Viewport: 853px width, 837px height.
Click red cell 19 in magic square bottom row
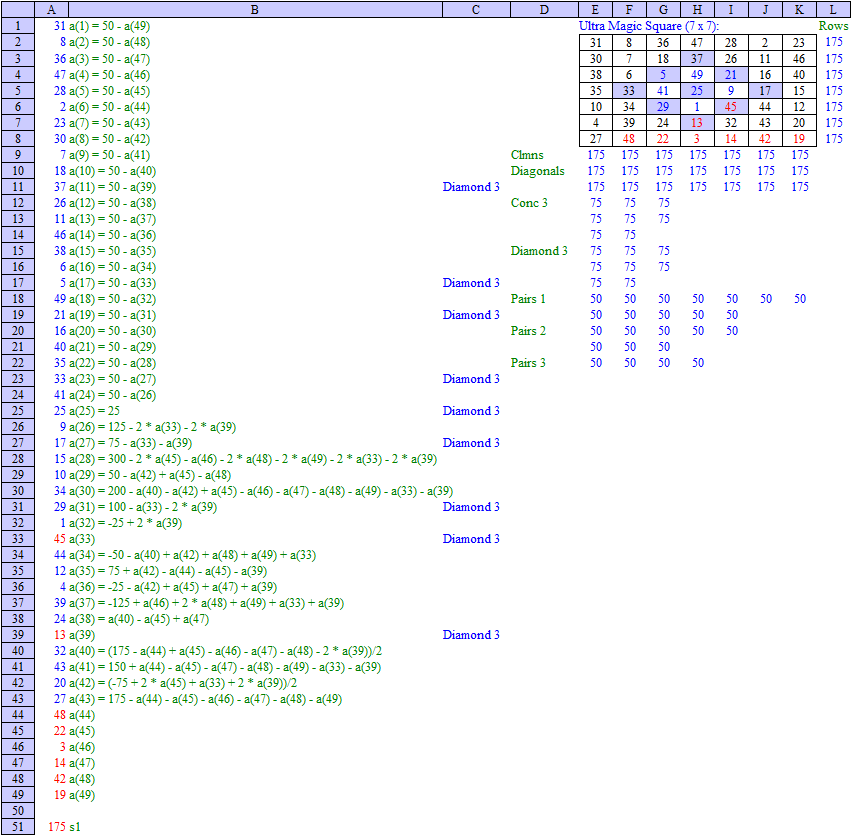pyautogui.click(x=799, y=139)
